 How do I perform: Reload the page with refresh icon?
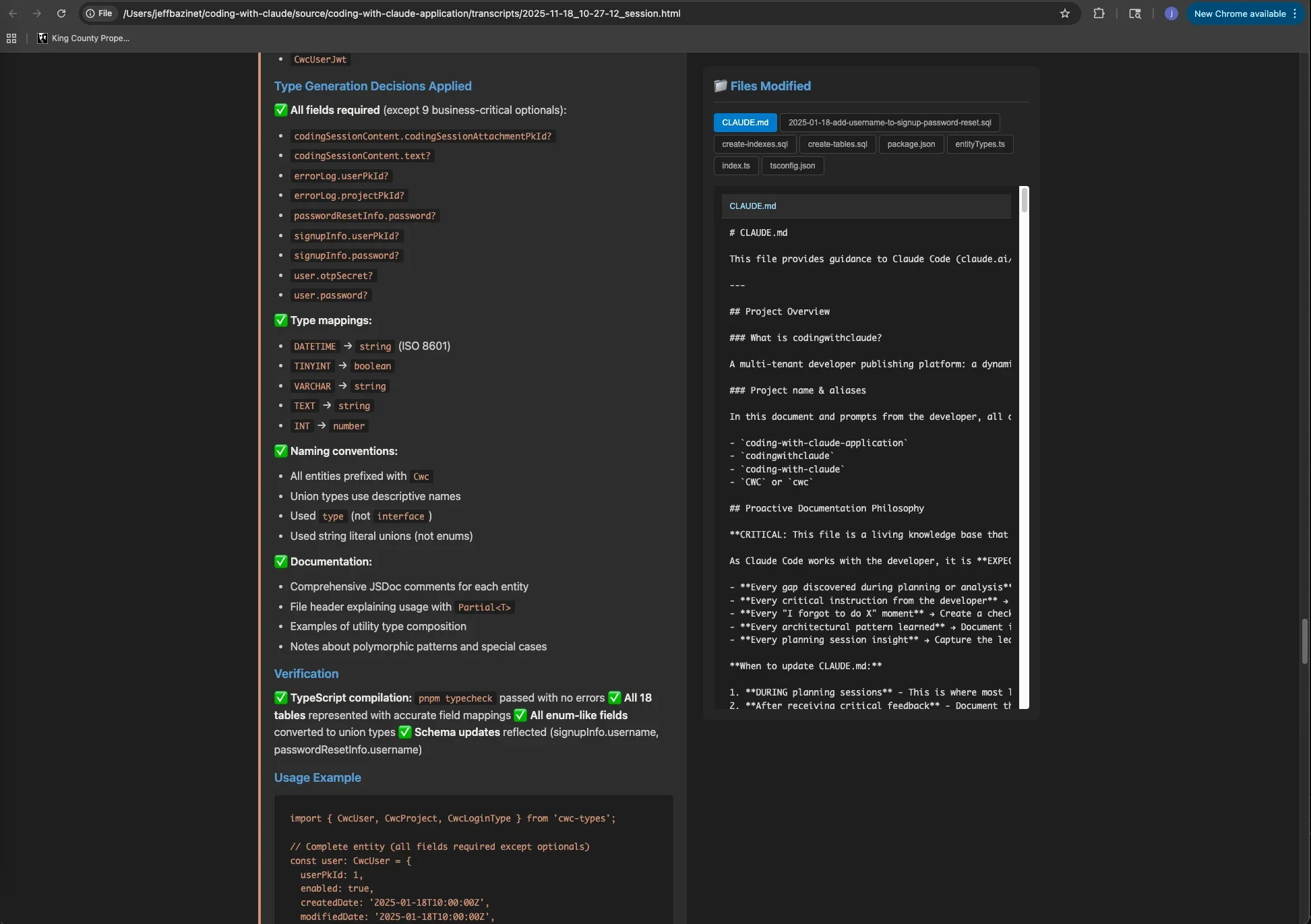[x=61, y=13]
